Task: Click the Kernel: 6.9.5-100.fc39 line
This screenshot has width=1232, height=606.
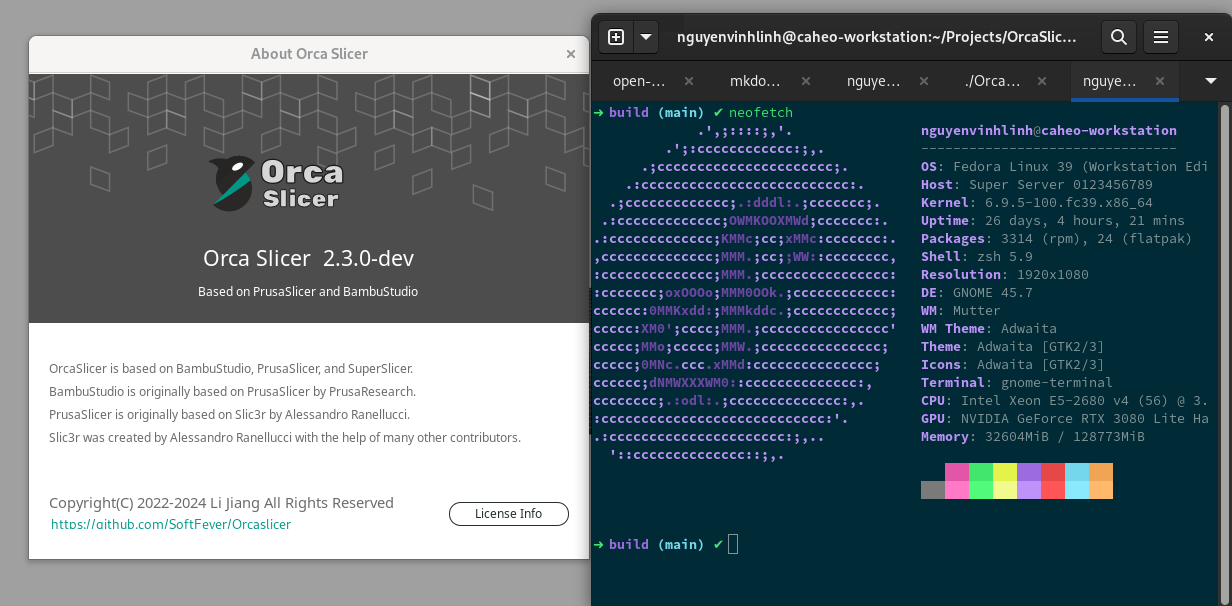Action: point(1037,203)
